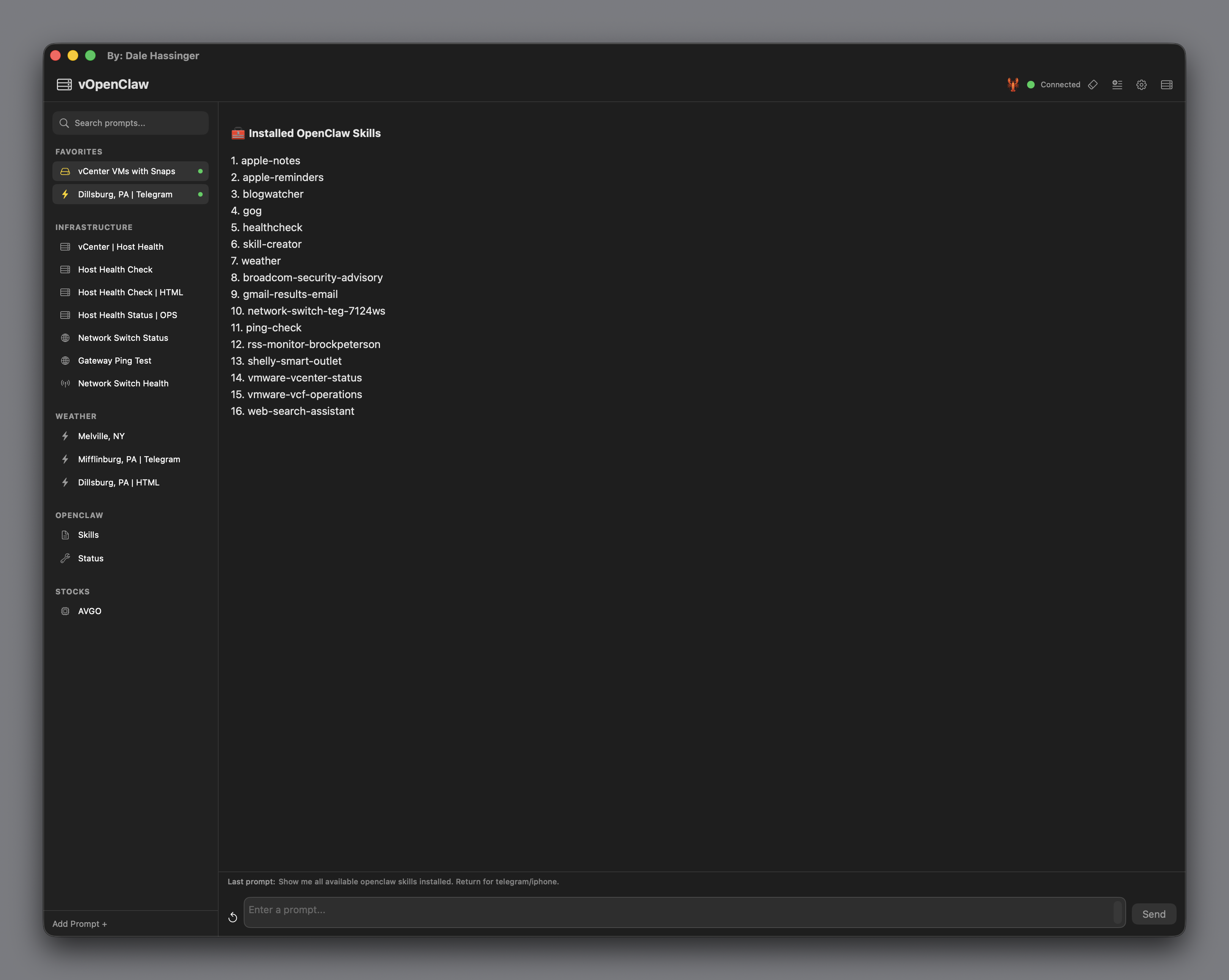1229x980 pixels.
Task: Click the add-list icon in header
Action: [1117, 84]
